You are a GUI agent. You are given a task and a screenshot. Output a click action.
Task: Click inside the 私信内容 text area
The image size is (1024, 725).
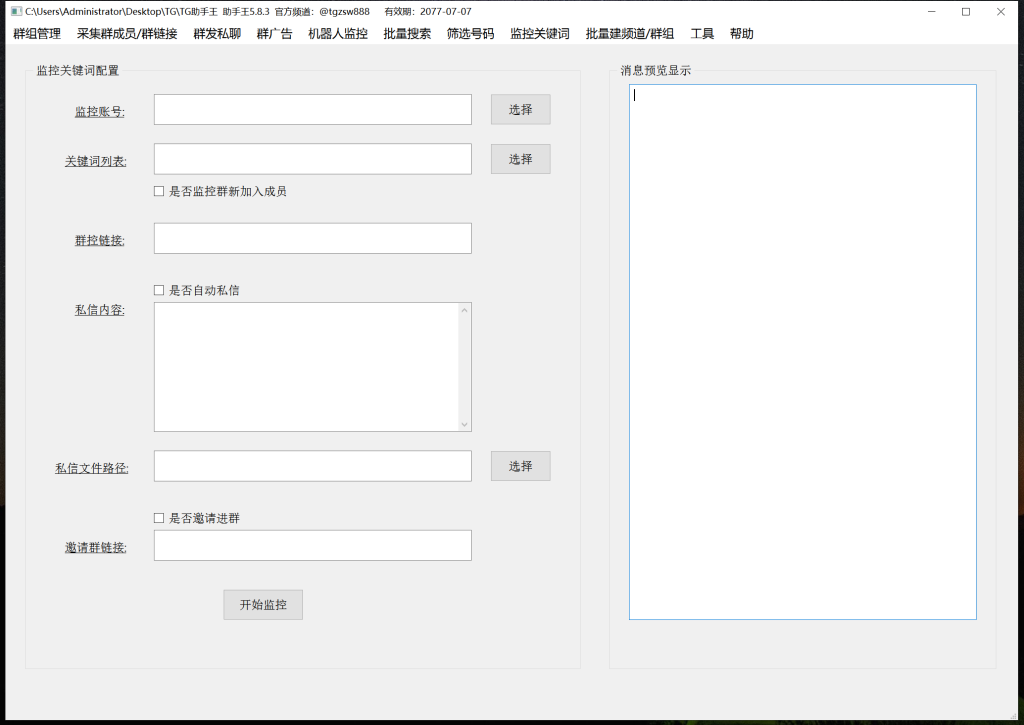[306, 367]
